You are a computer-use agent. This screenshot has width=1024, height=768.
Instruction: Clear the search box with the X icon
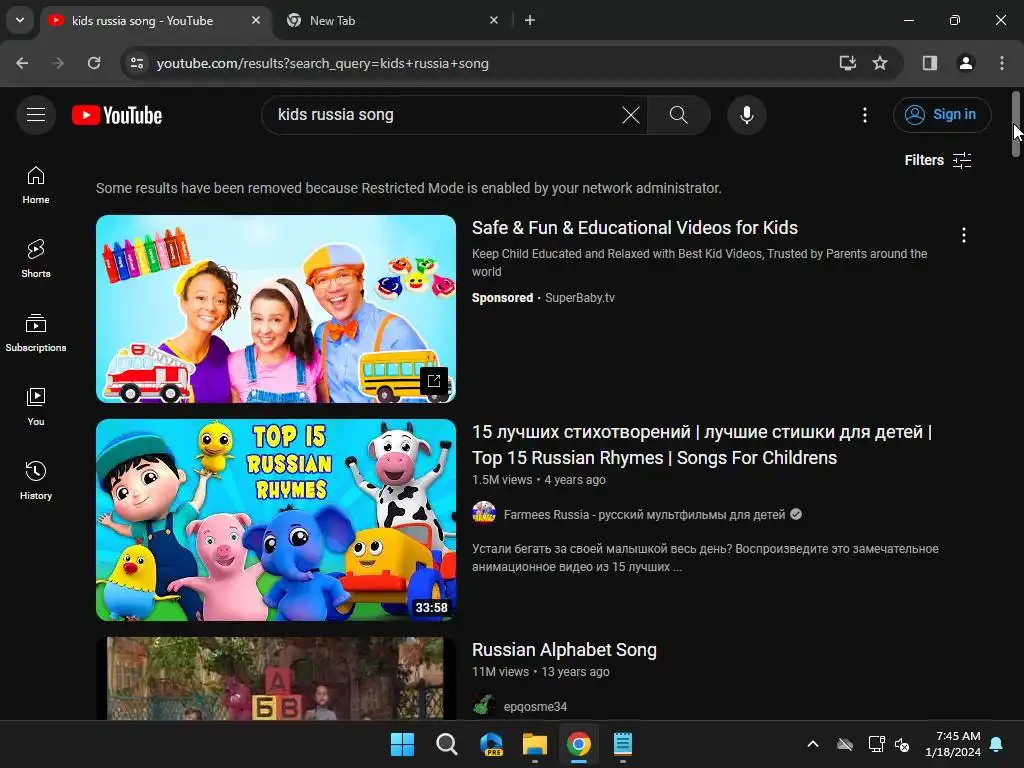631,115
